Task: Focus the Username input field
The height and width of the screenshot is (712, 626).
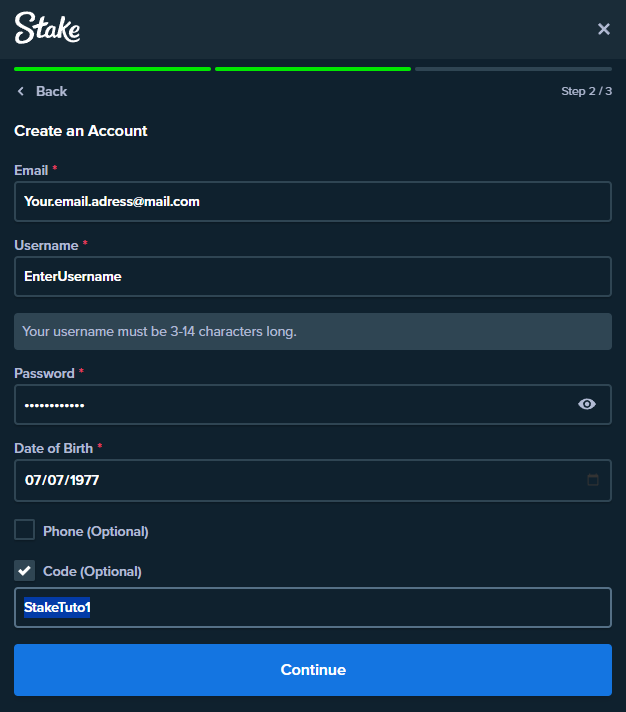Action: coord(313,277)
